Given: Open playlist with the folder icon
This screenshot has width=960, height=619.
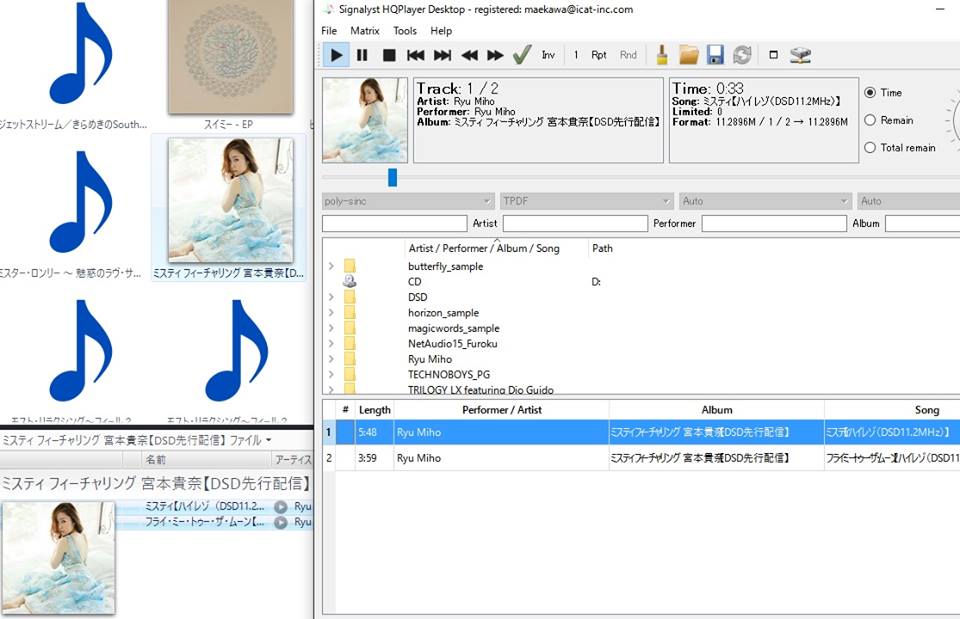Looking at the screenshot, I should [689, 55].
